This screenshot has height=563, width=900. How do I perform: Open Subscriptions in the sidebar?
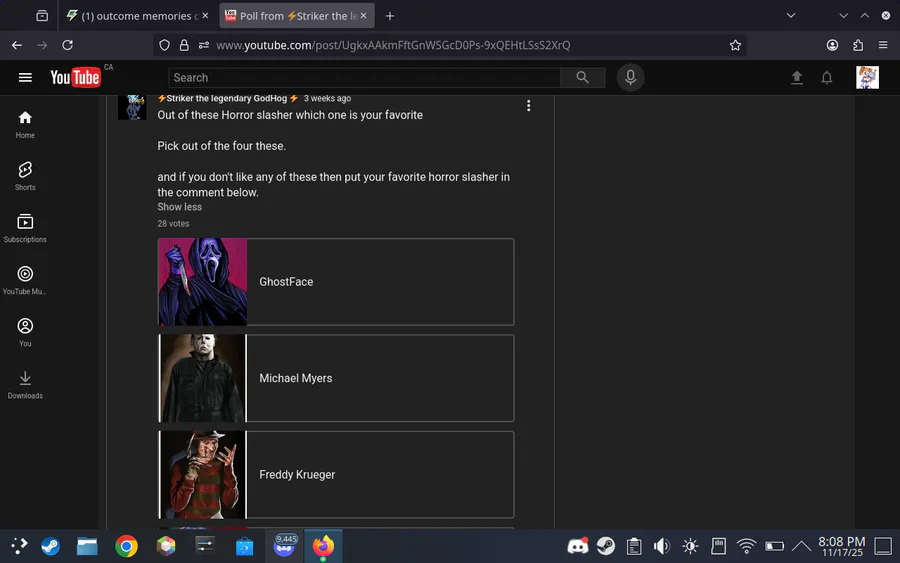[25, 228]
